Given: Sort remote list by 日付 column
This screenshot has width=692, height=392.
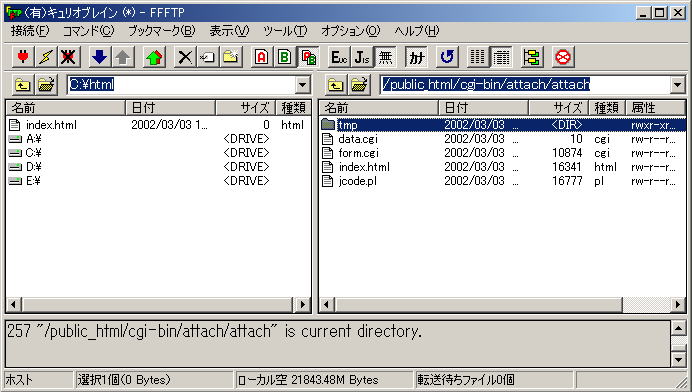Looking at the screenshot, I should click(484, 107).
